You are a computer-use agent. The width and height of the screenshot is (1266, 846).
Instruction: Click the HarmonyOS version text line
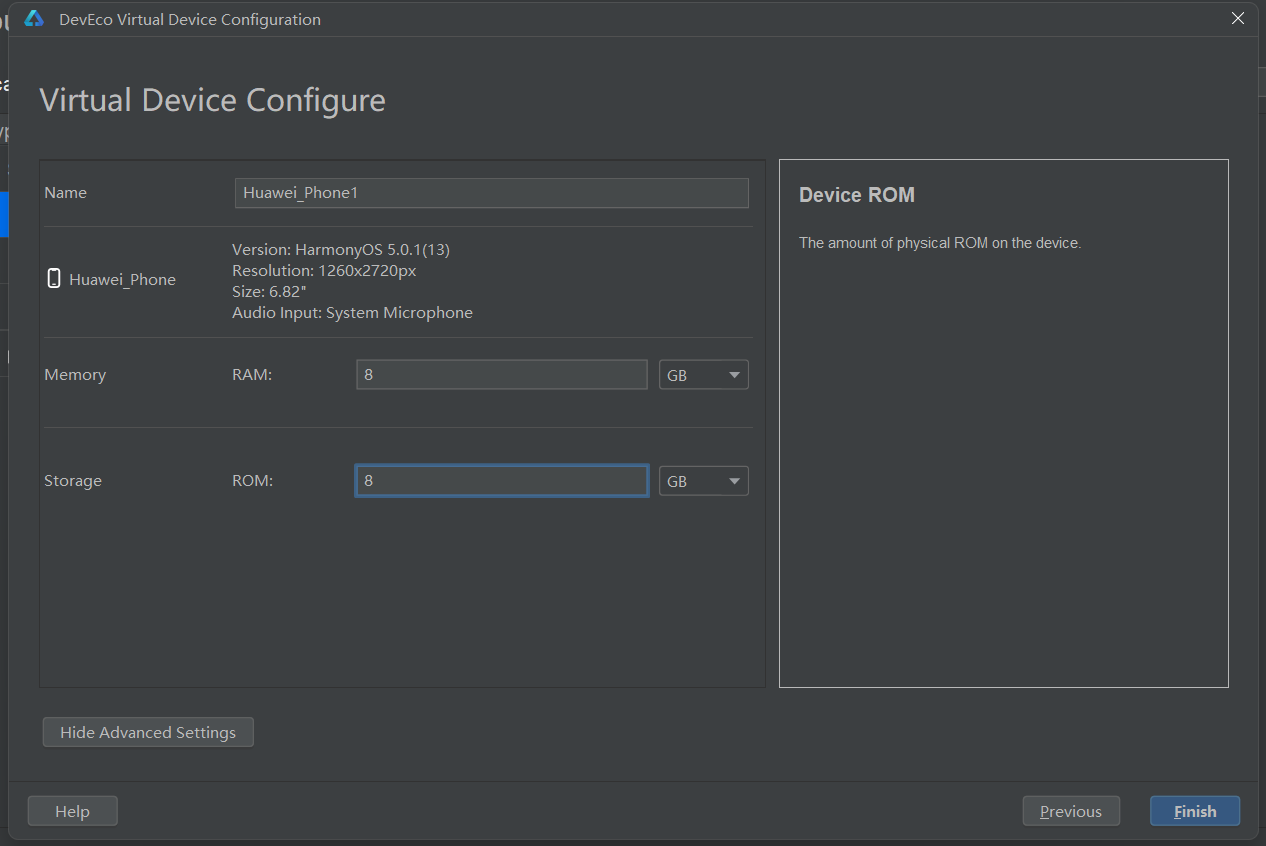pyautogui.click(x=341, y=249)
